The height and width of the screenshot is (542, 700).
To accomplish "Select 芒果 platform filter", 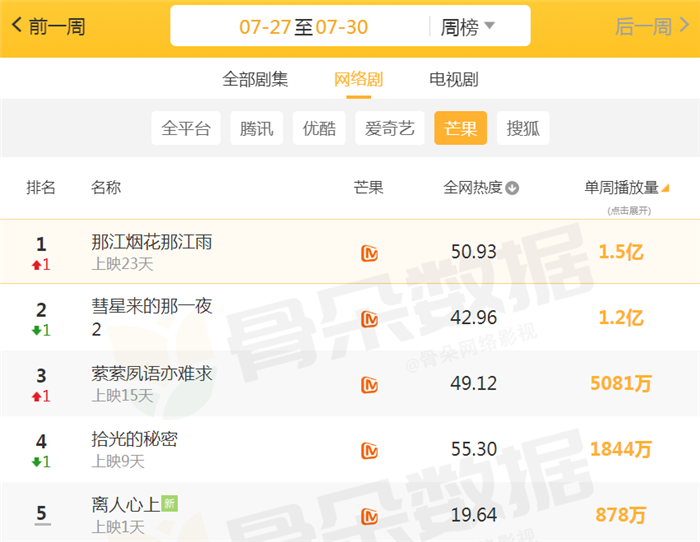I will (x=460, y=128).
